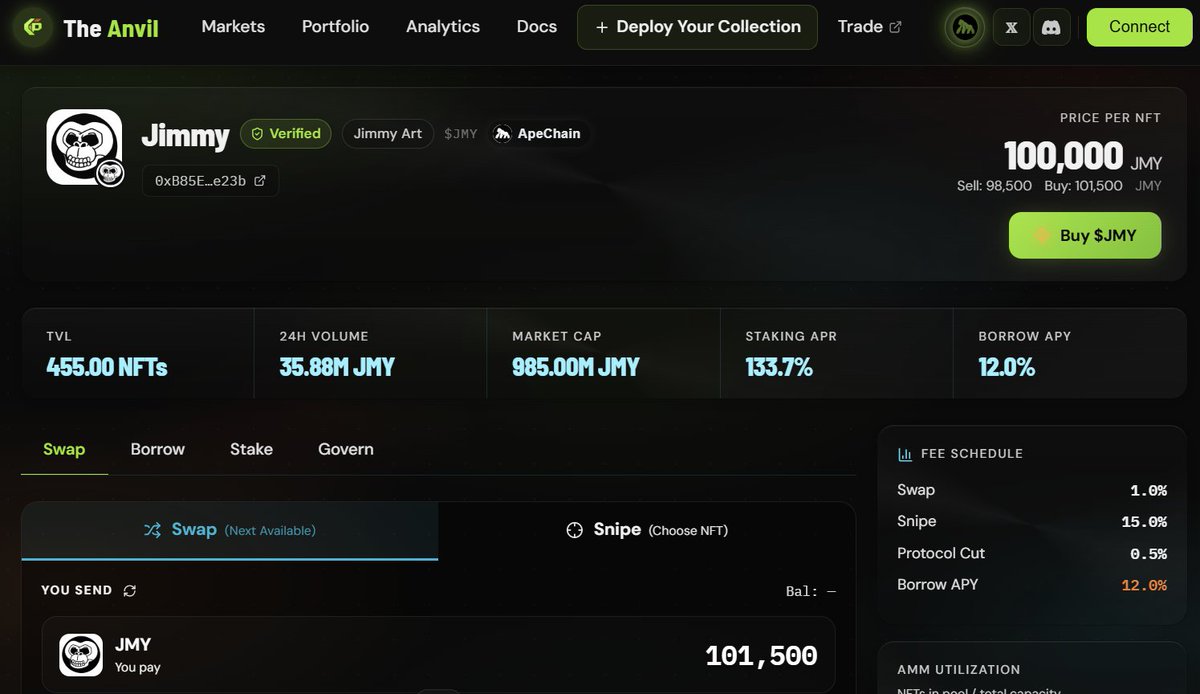The width and height of the screenshot is (1200, 694).
Task: Click the Sell: 98,500 price text
Action: (995, 186)
